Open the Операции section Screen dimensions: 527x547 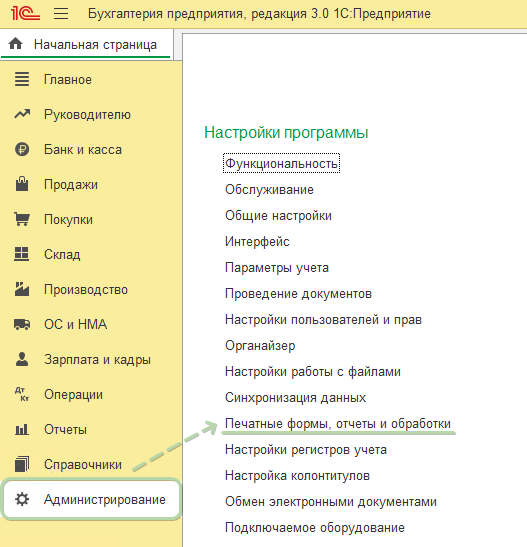(x=73, y=395)
